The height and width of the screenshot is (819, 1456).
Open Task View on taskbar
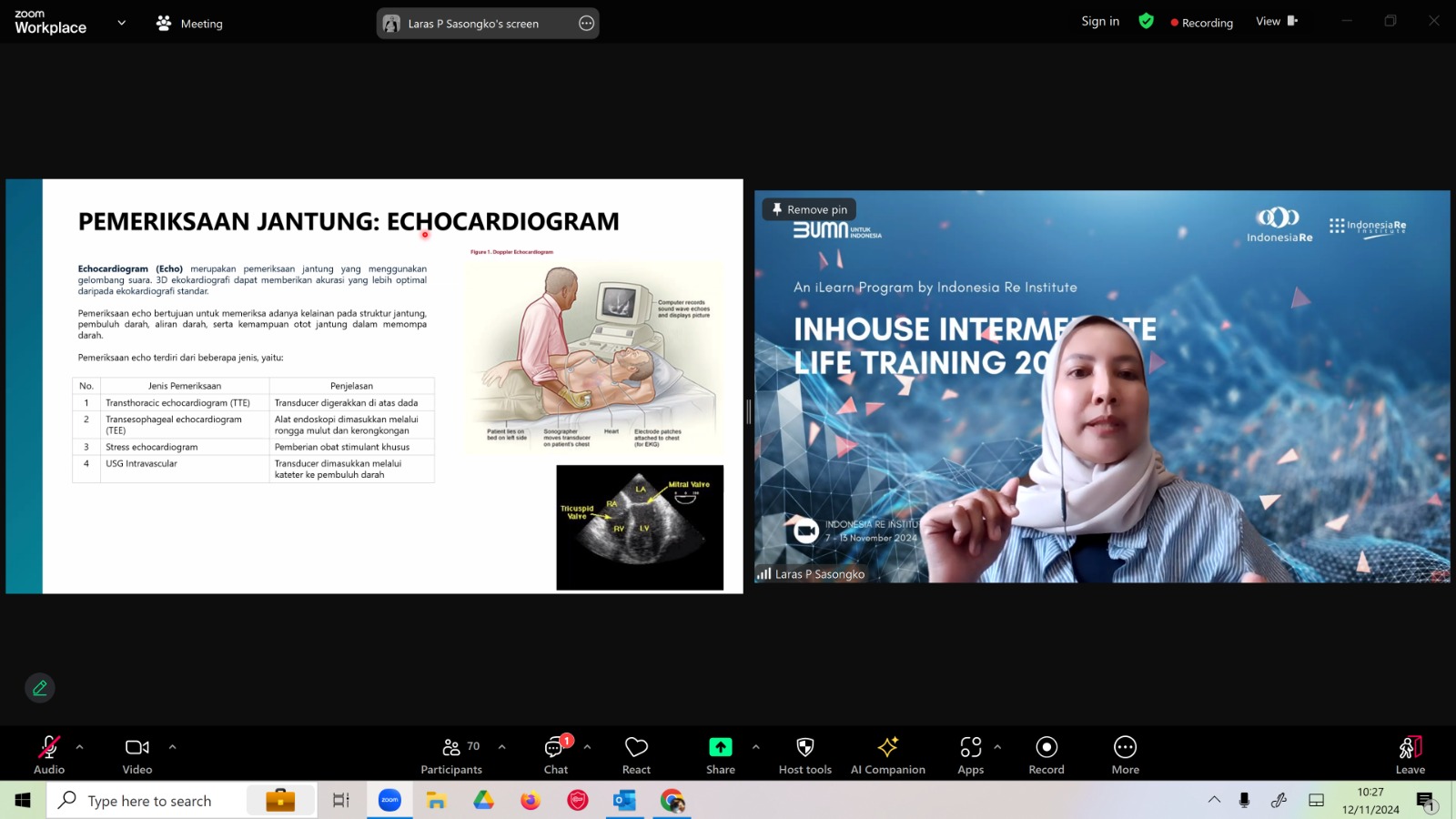pos(341,801)
